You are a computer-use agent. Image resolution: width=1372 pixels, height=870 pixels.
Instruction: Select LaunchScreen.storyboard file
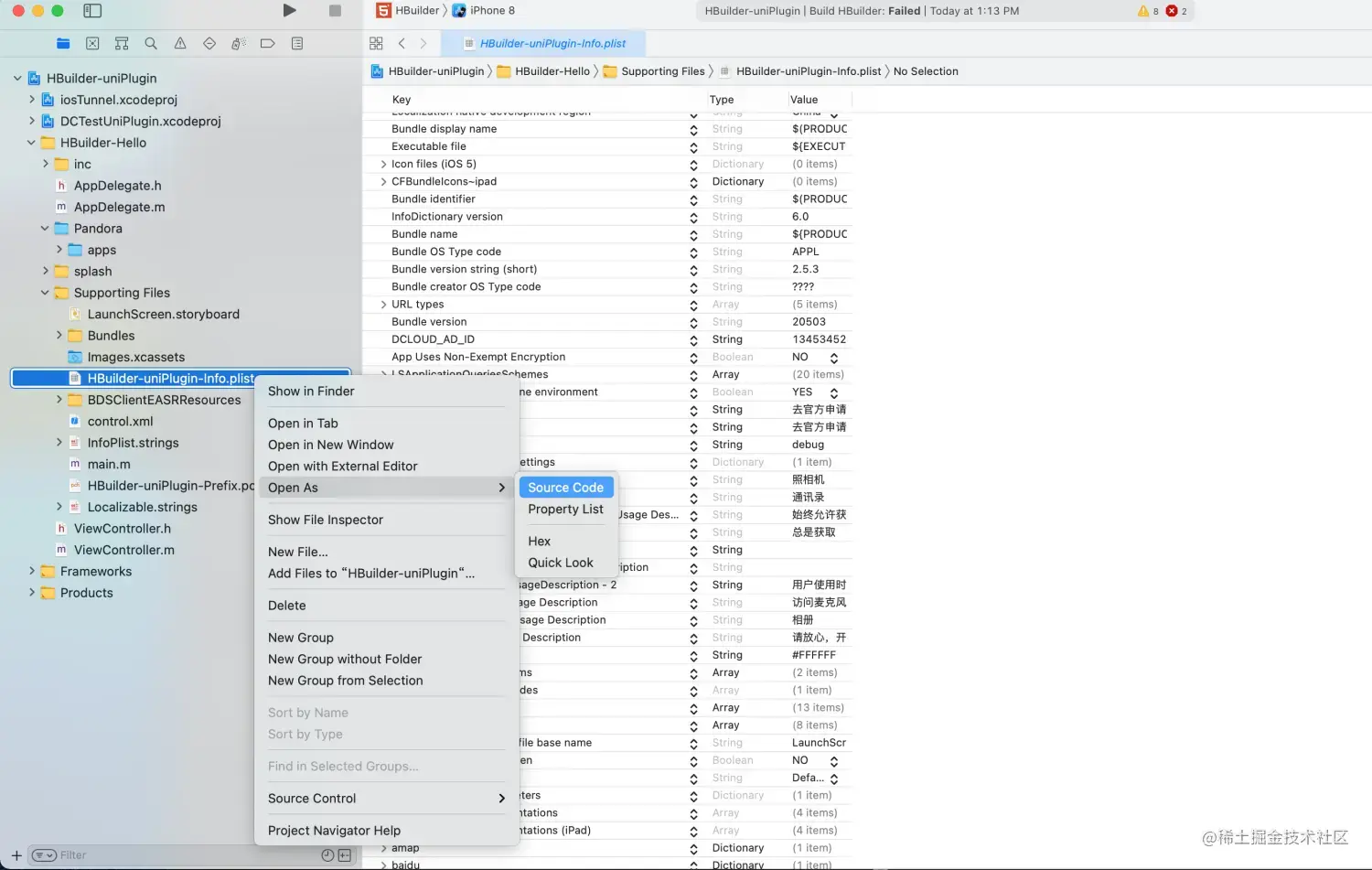[163, 314]
